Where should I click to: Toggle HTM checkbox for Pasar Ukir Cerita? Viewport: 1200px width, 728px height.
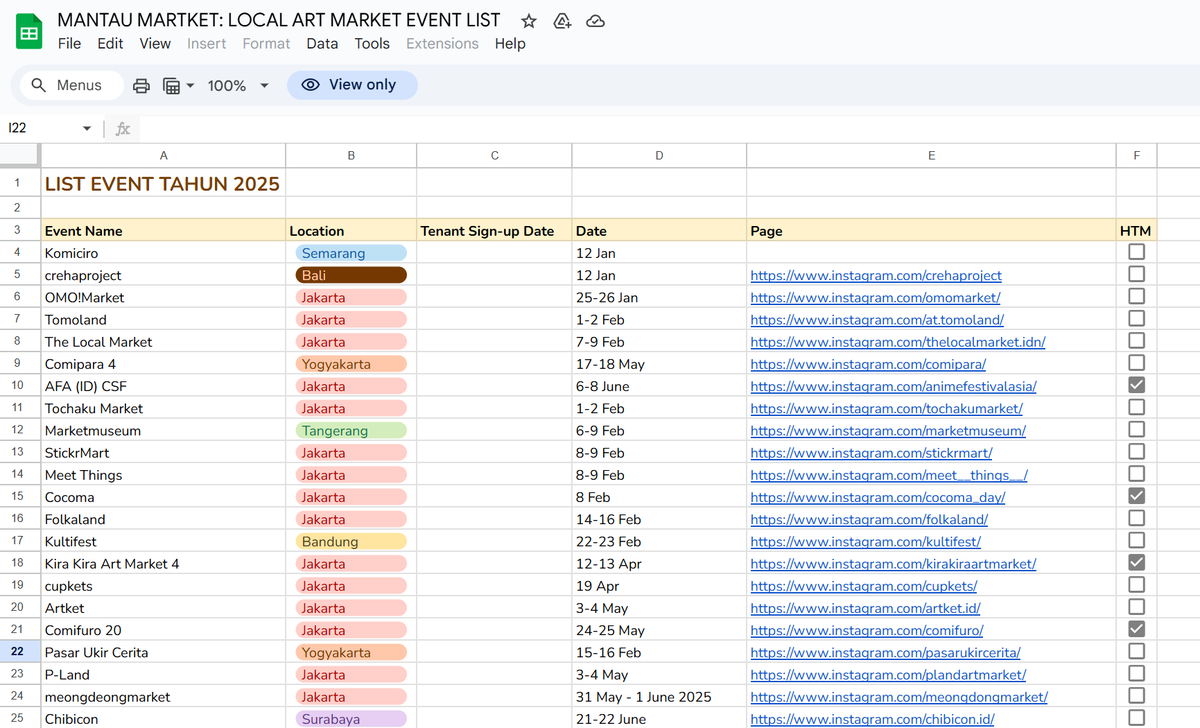[1136, 651]
